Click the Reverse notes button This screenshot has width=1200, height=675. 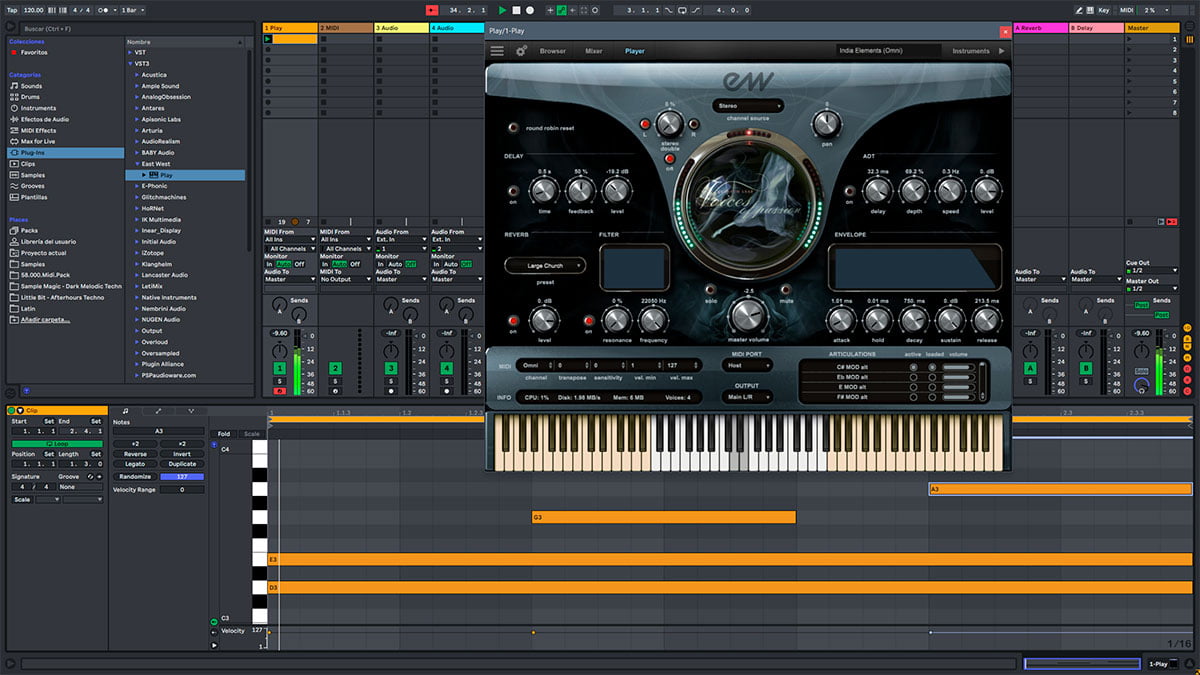(x=135, y=454)
